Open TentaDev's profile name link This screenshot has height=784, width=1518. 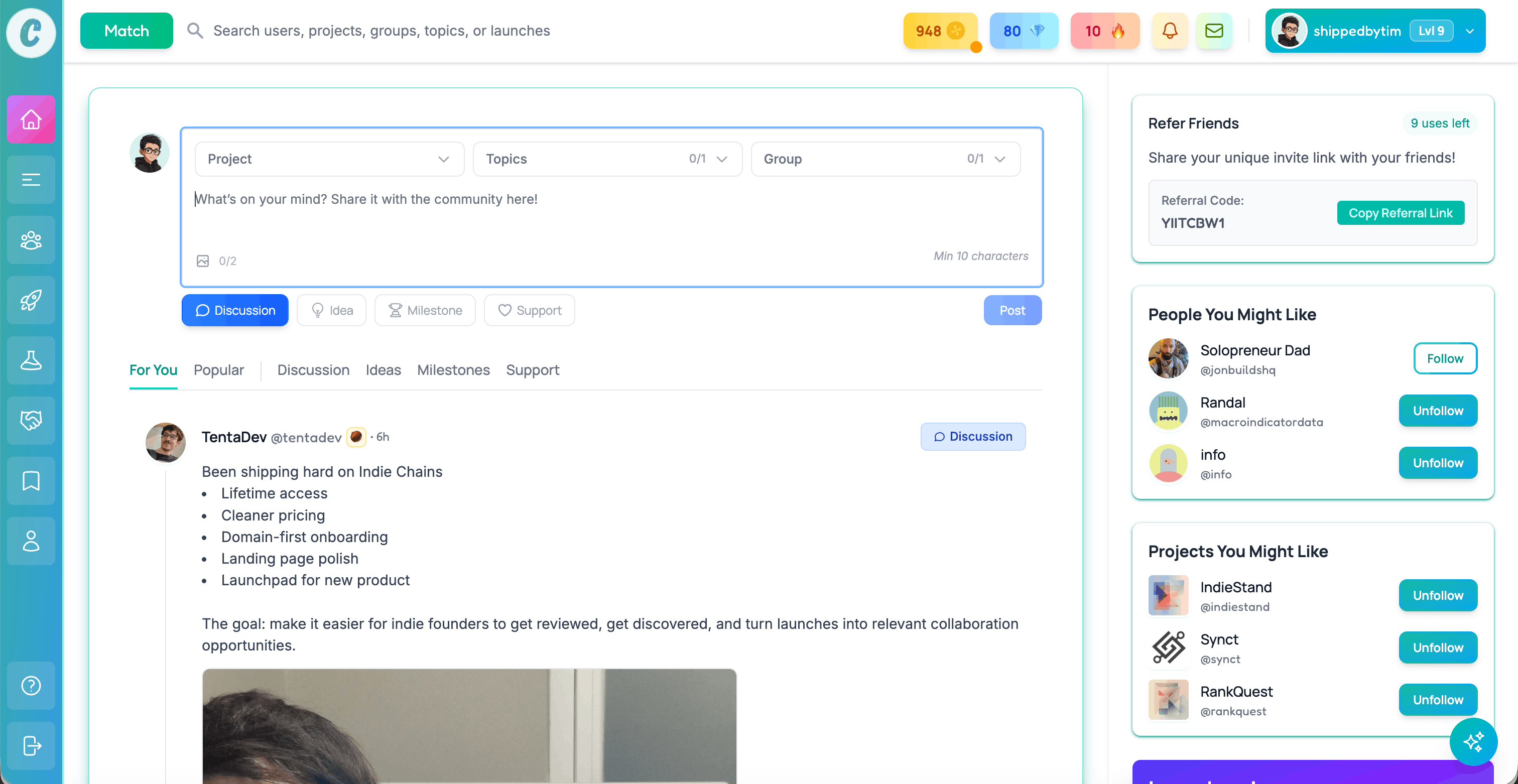[234, 437]
